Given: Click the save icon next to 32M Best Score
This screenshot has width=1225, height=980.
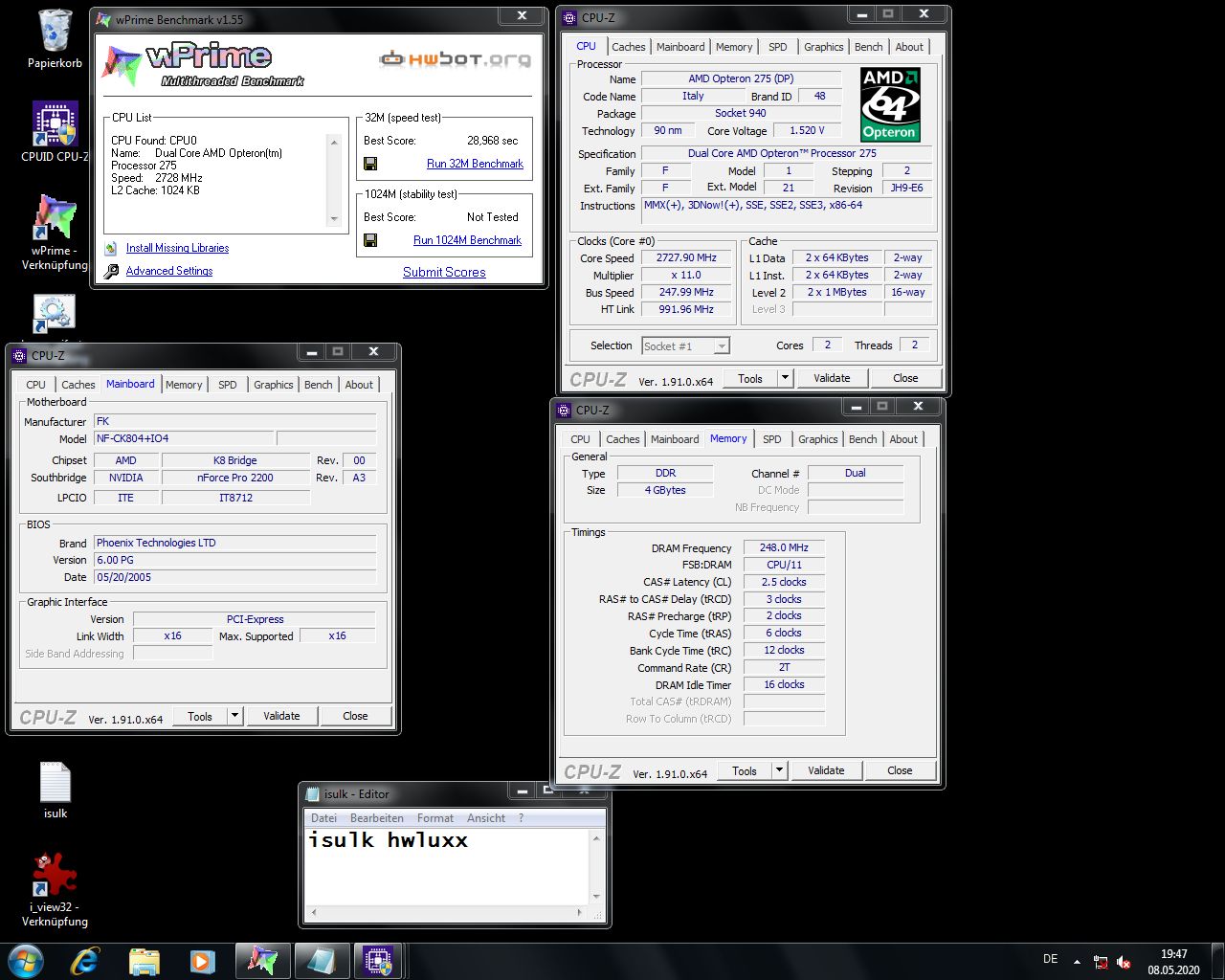Looking at the screenshot, I should pos(370,164).
